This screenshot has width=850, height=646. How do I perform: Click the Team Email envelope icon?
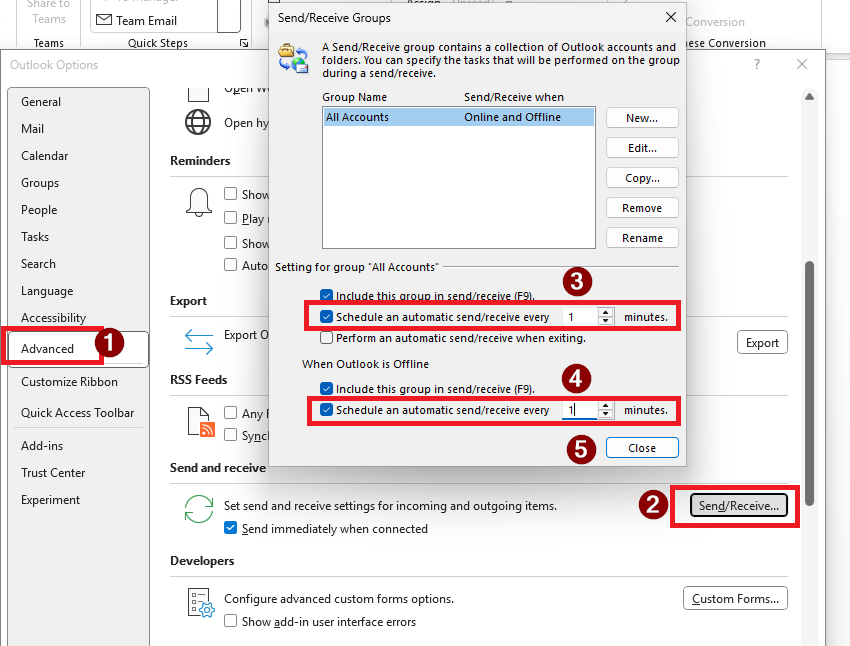pos(104,20)
